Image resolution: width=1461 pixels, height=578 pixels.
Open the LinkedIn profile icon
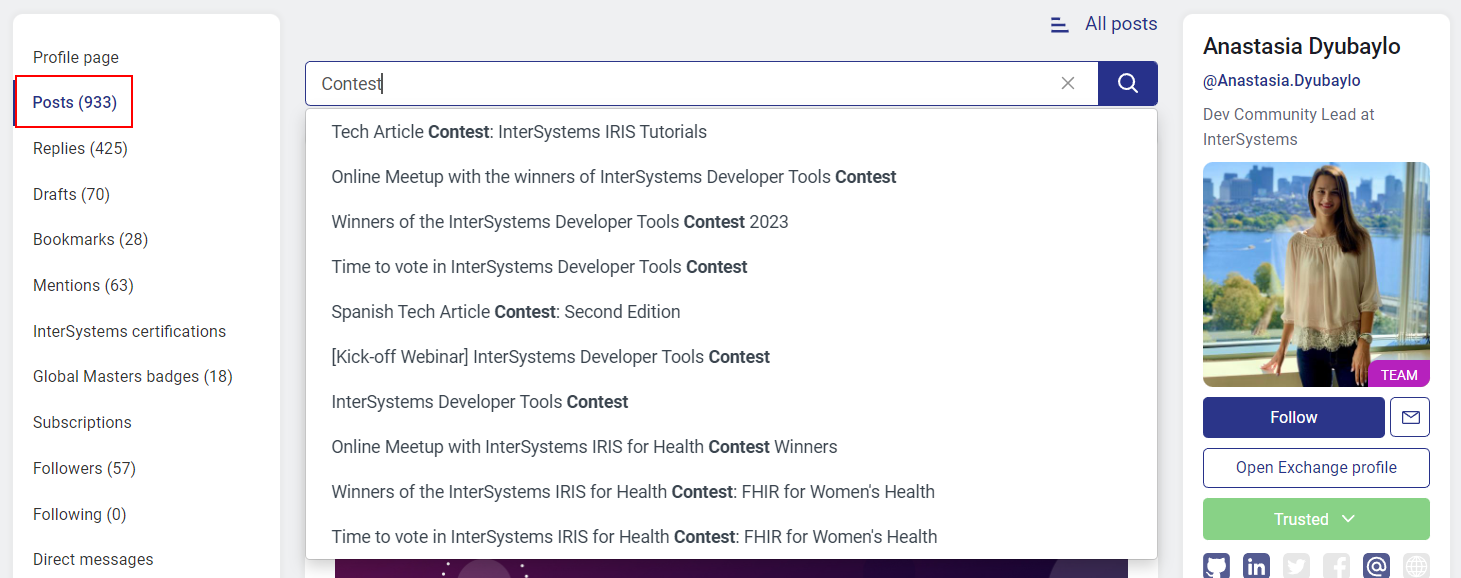pos(1256,566)
